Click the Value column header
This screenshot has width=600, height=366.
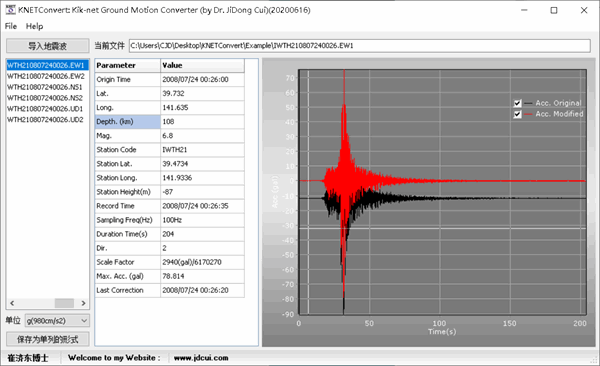[202, 65]
